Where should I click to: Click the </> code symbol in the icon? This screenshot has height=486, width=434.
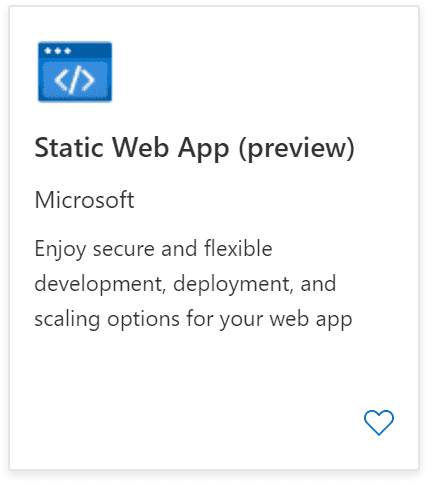75,79
